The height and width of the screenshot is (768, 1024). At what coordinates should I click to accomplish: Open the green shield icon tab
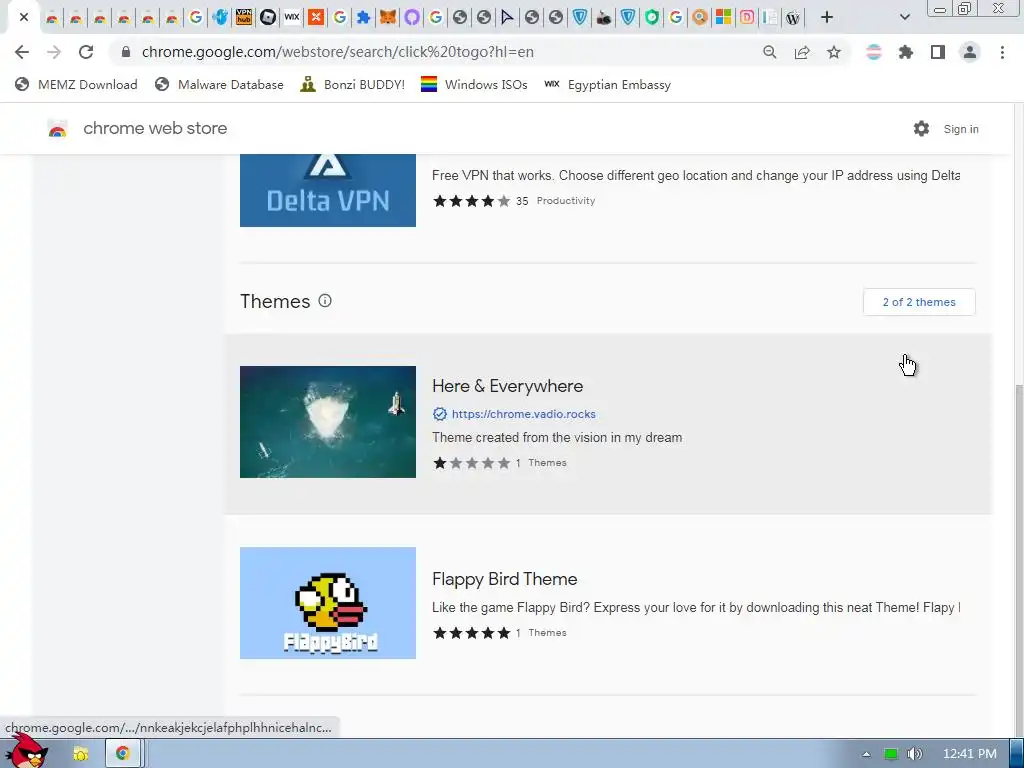pyautogui.click(x=652, y=17)
